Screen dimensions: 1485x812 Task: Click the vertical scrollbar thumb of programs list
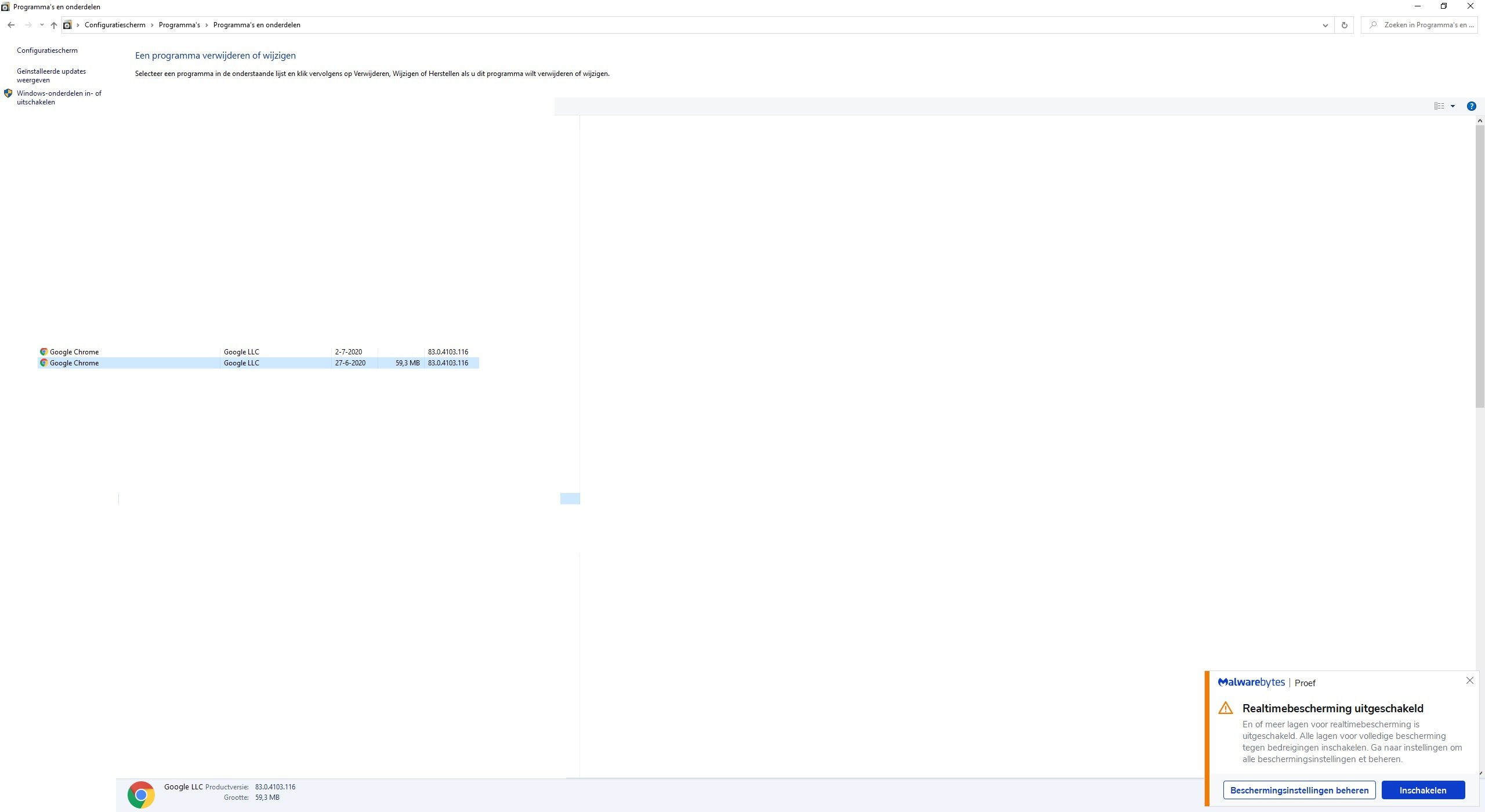[1480, 267]
